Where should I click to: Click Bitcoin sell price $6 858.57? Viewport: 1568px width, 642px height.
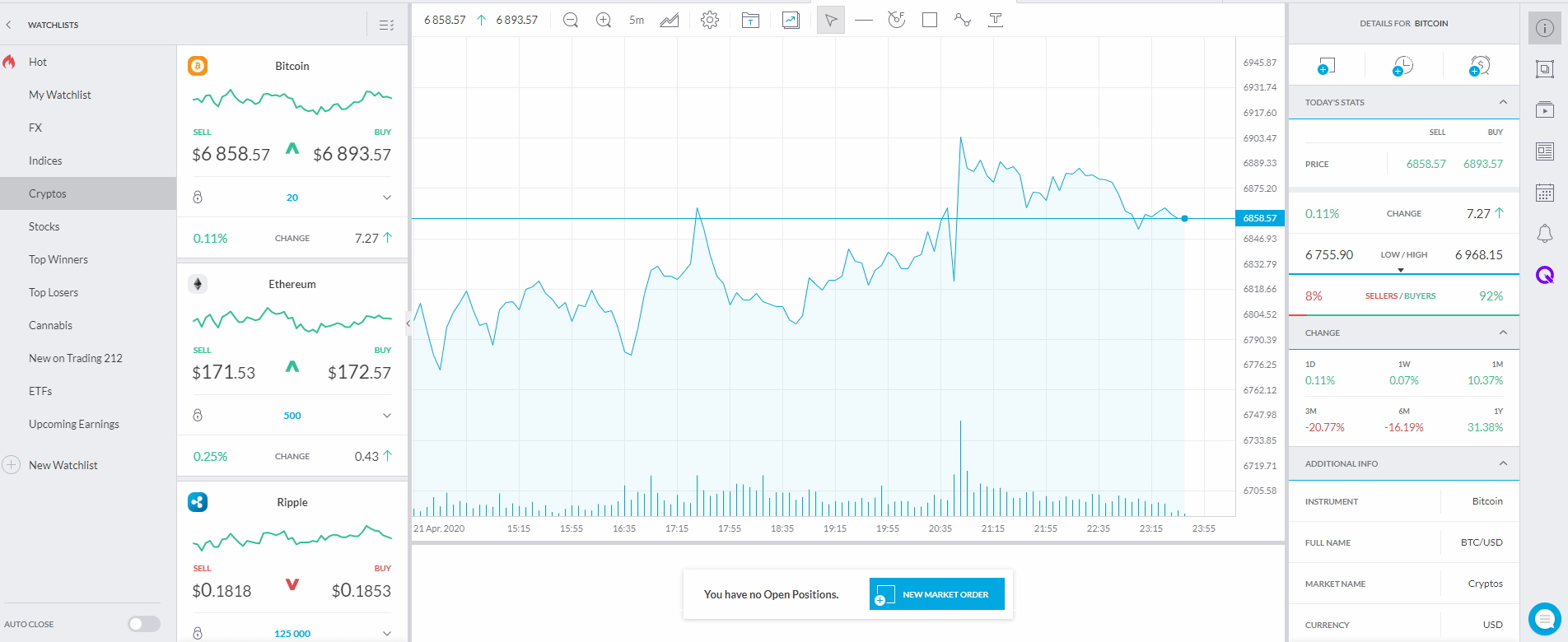[x=231, y=154]
